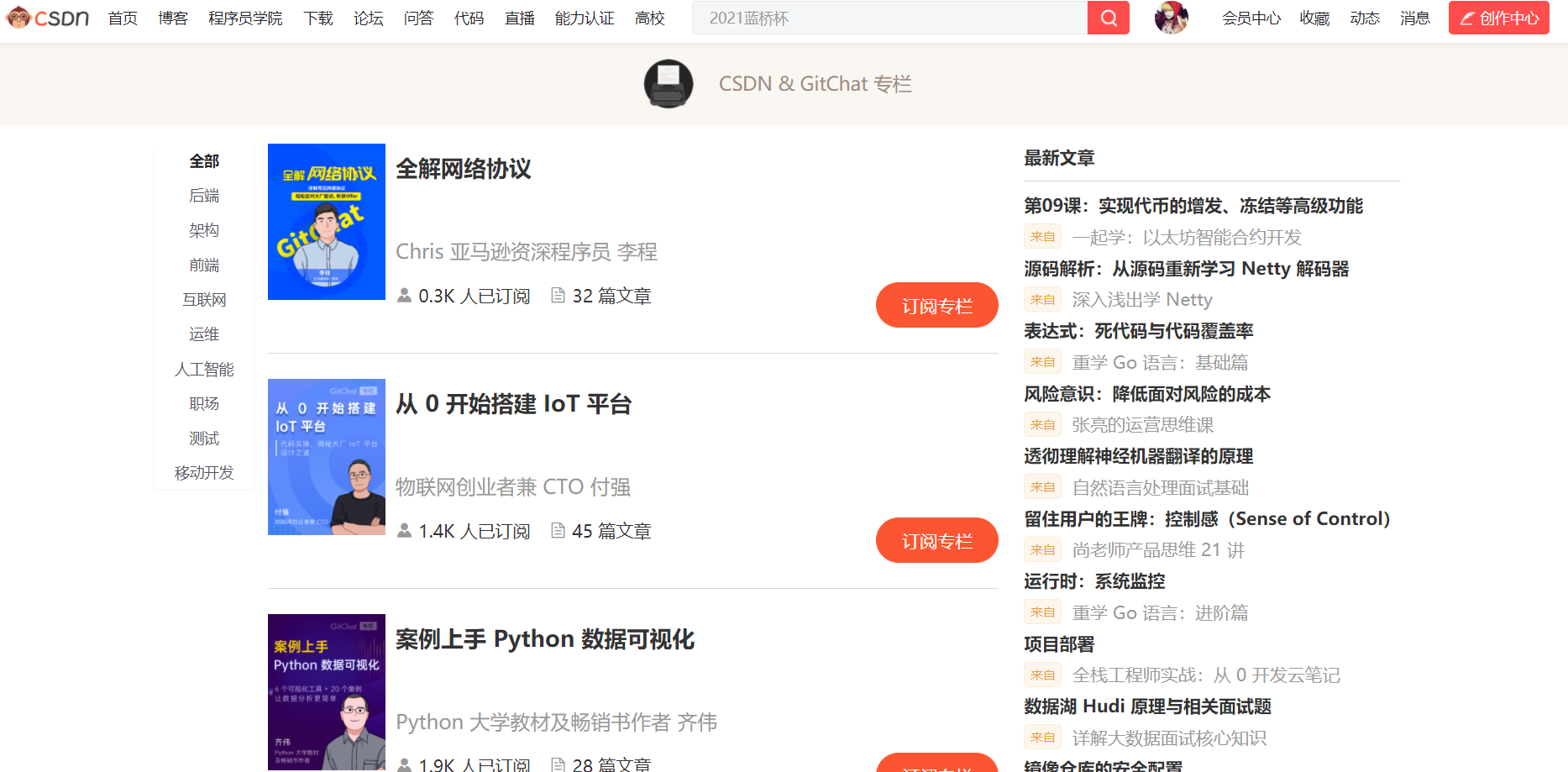Screen dimensions: 1568x772
Task: Subscribe to the IoT 平台 column
Action: point(937,540)
